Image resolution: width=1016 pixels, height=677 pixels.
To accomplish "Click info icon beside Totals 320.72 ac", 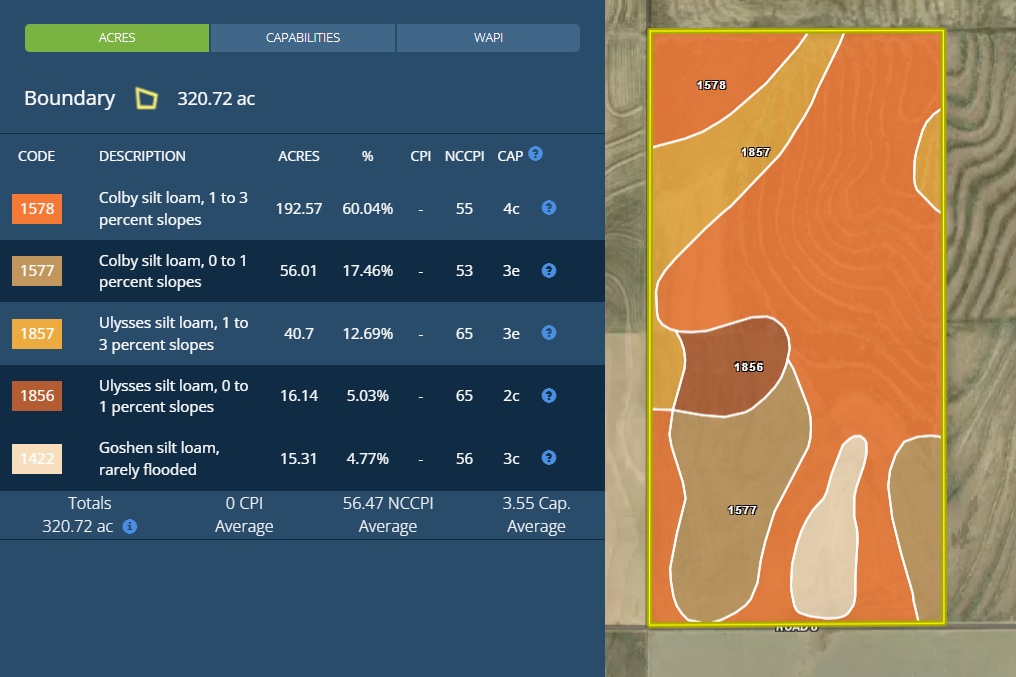I will click(x=130, y=526).
